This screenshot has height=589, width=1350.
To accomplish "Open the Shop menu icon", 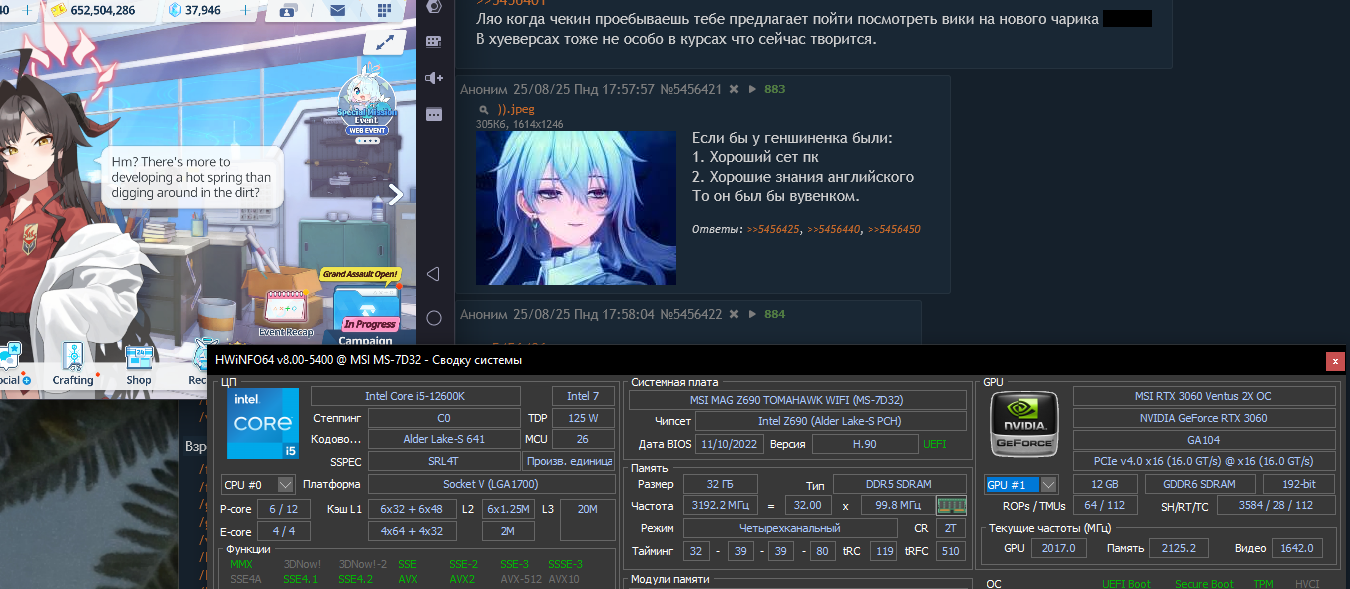I will point(139,364).
